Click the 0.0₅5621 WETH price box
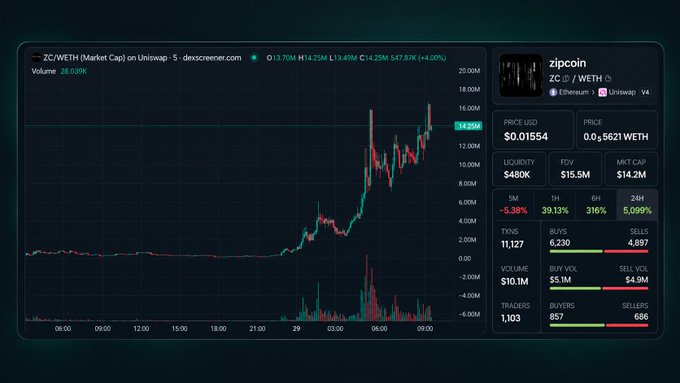 pos(617,130)
